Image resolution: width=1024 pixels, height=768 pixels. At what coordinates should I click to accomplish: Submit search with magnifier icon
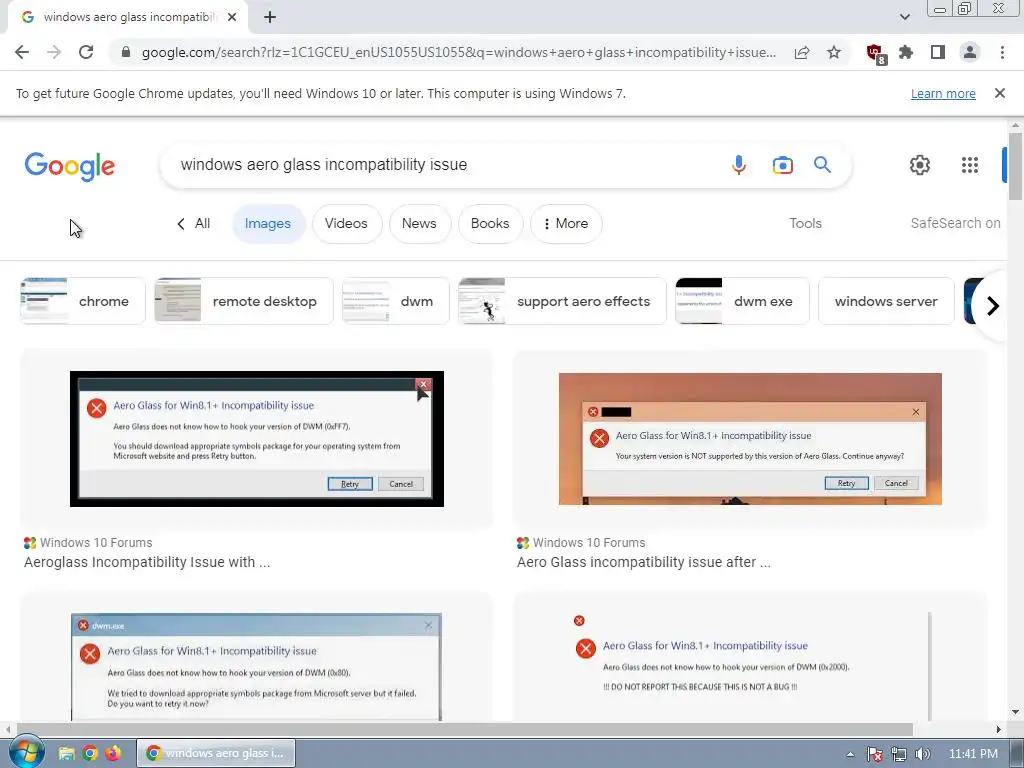click(822, 165)
